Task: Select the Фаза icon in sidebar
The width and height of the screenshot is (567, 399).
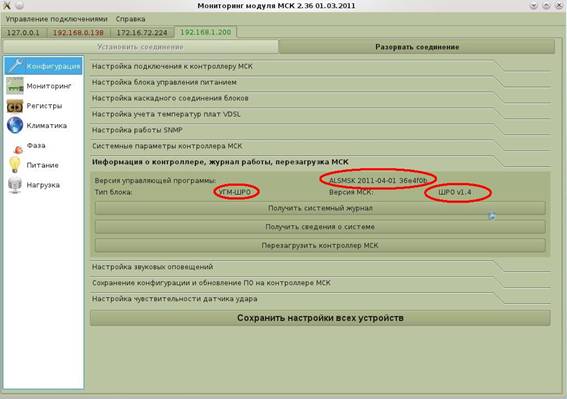Action: click(x=18, y=149)
